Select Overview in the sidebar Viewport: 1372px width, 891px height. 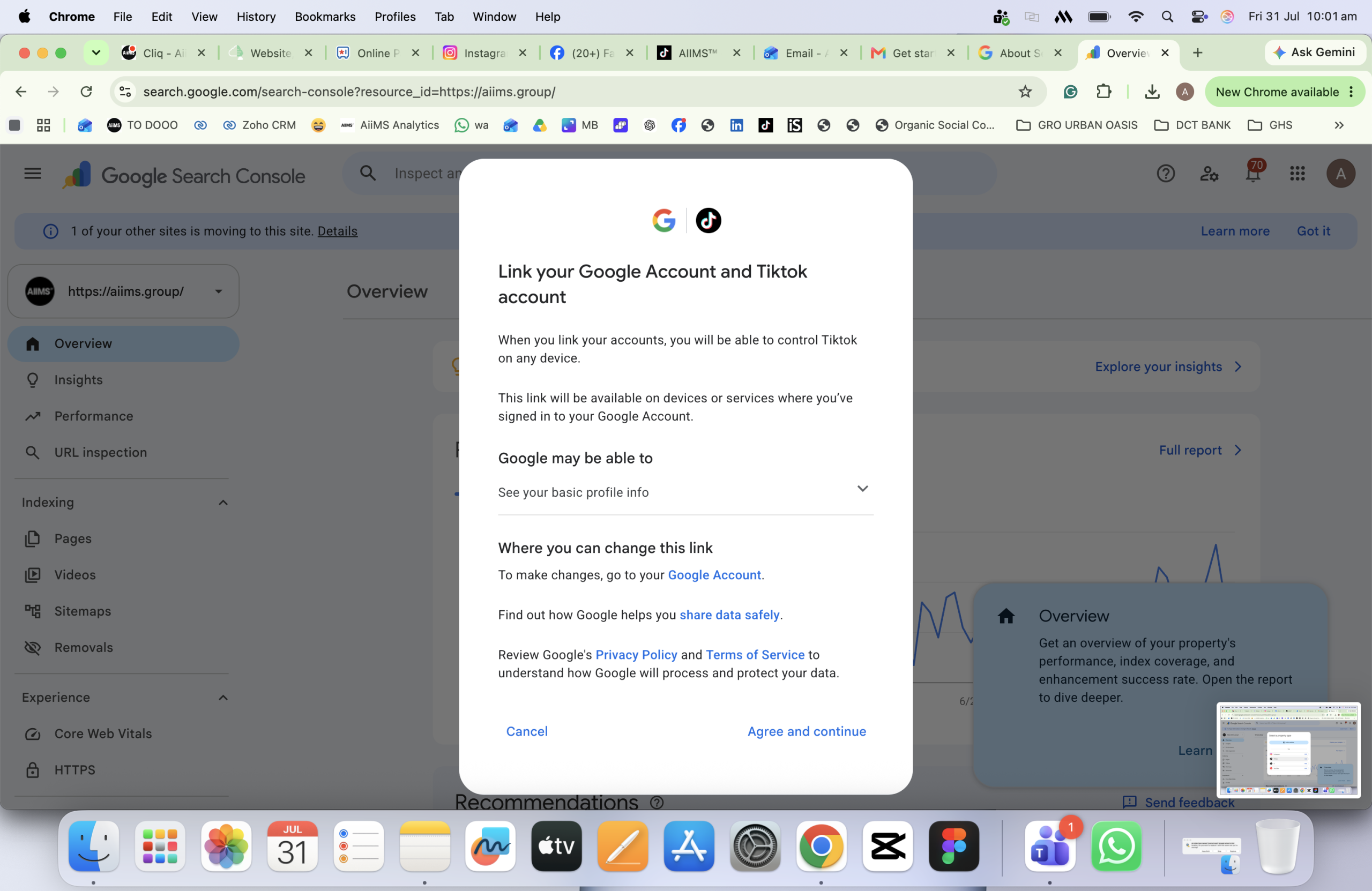[123, 343]
